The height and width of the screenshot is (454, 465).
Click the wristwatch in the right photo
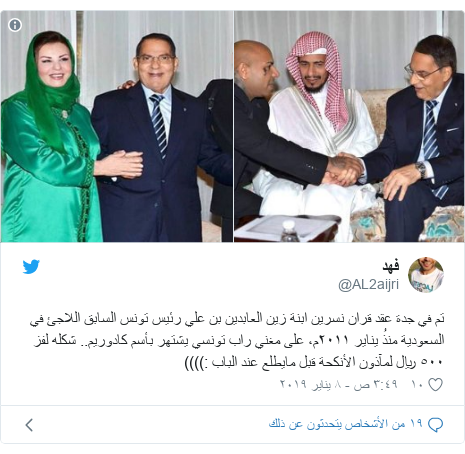click(x=421, y=169)
